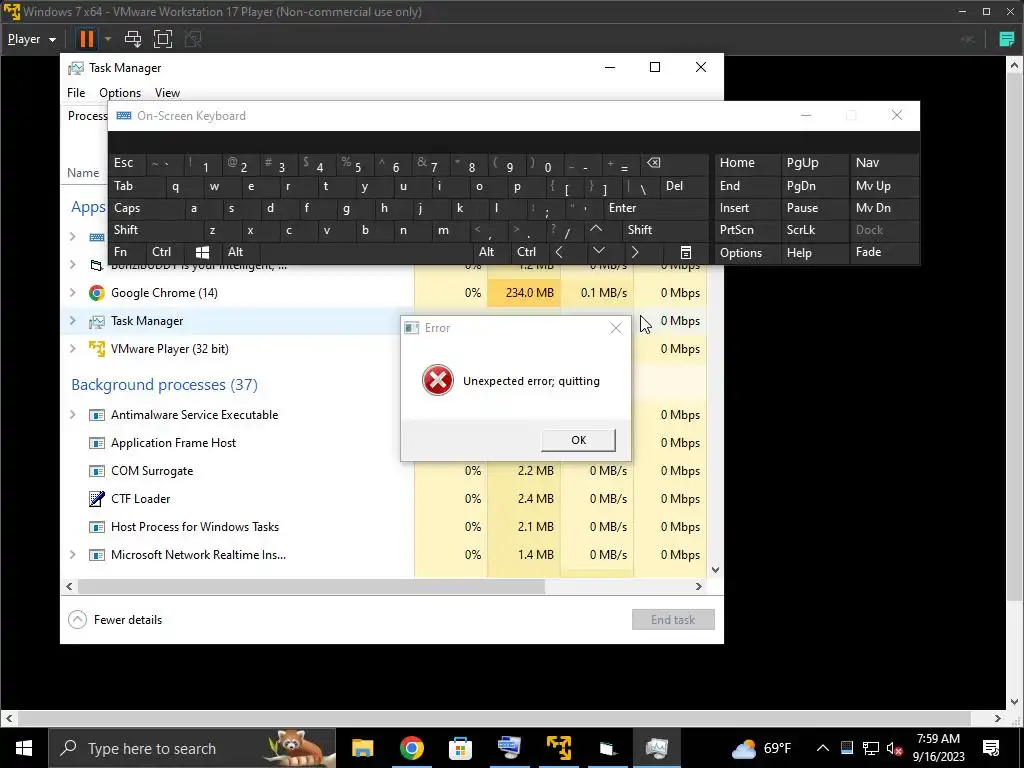Toggle right Shift on On-Screen Keyboard

coord(665,230)
